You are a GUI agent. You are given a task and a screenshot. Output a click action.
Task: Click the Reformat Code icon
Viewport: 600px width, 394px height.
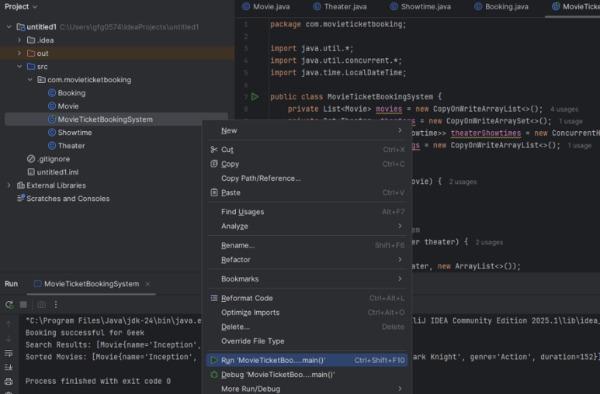coord(214,298)
